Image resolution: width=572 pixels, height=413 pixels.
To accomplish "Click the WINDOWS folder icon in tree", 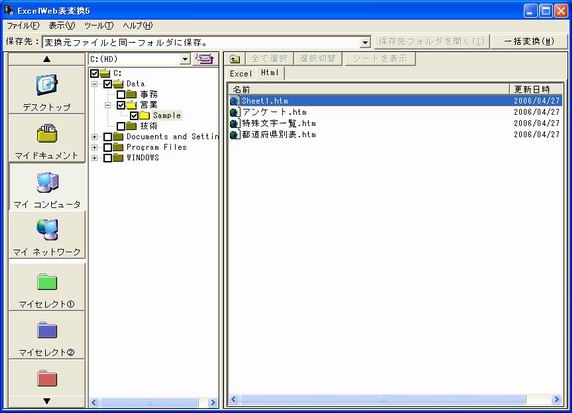I will point(118,158).
